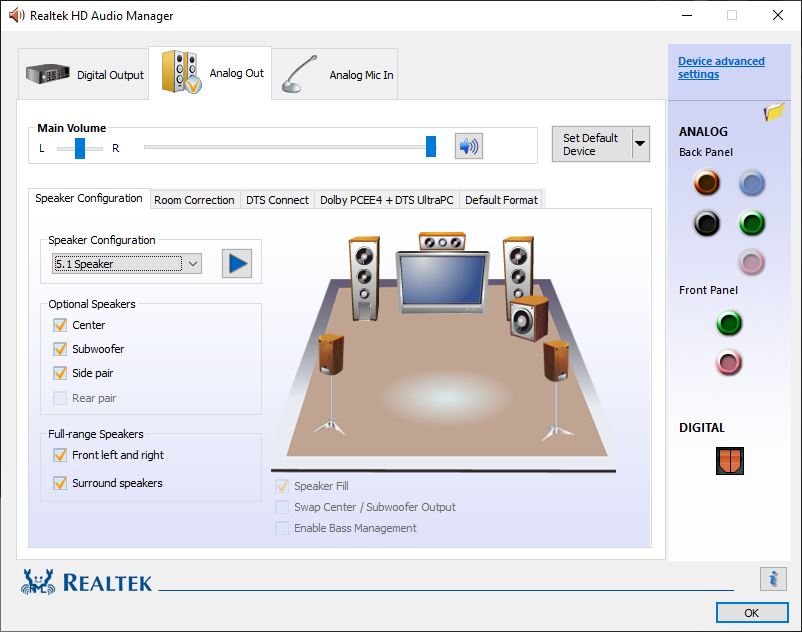This screenshot has width=802, height=632.
Task: Uncheck Surround speakers full-range option
Action: coord(60,483)
